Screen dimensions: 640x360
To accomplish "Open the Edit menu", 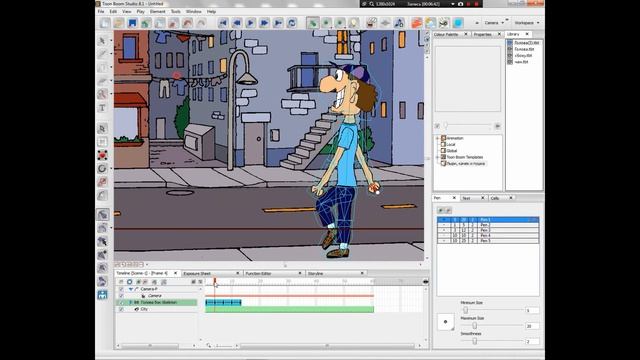I will click(x=113, y=11).
